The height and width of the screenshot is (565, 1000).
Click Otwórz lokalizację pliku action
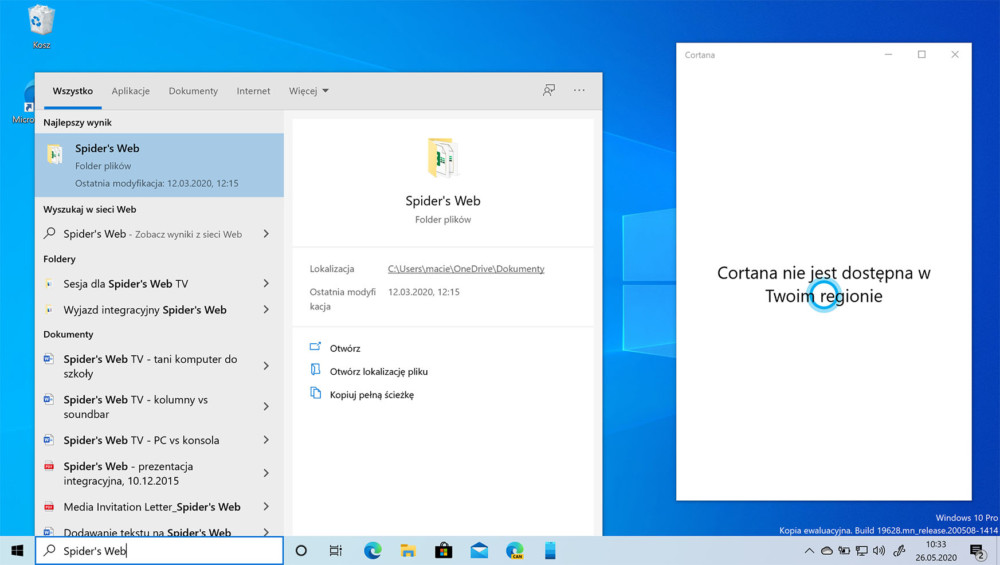(x=379, y=371)
